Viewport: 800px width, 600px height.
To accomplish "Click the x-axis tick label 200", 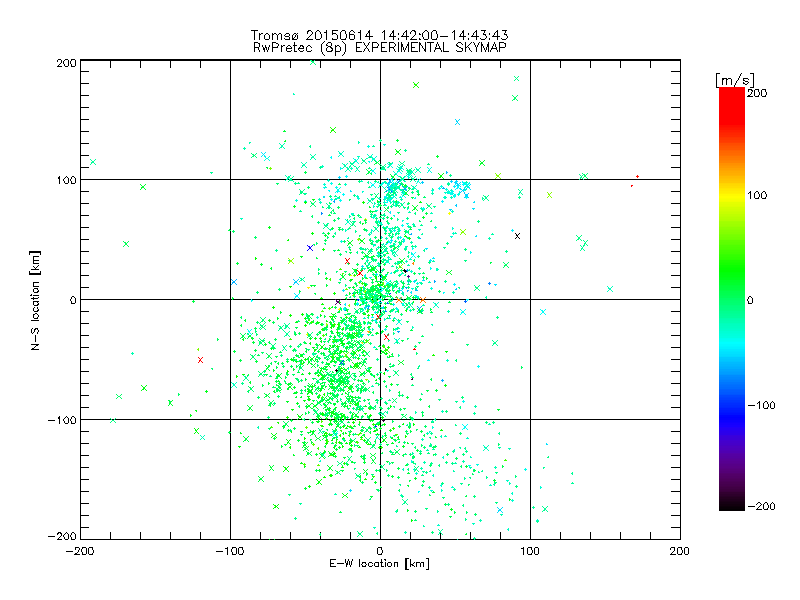I will click(680, 551).
